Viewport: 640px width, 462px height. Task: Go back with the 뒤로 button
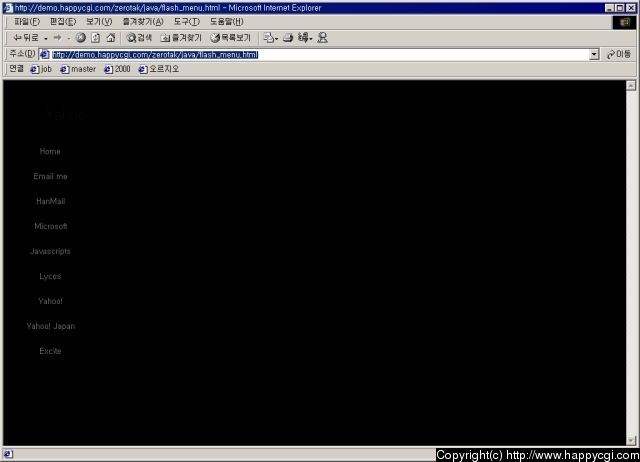[x=26, y=38]
